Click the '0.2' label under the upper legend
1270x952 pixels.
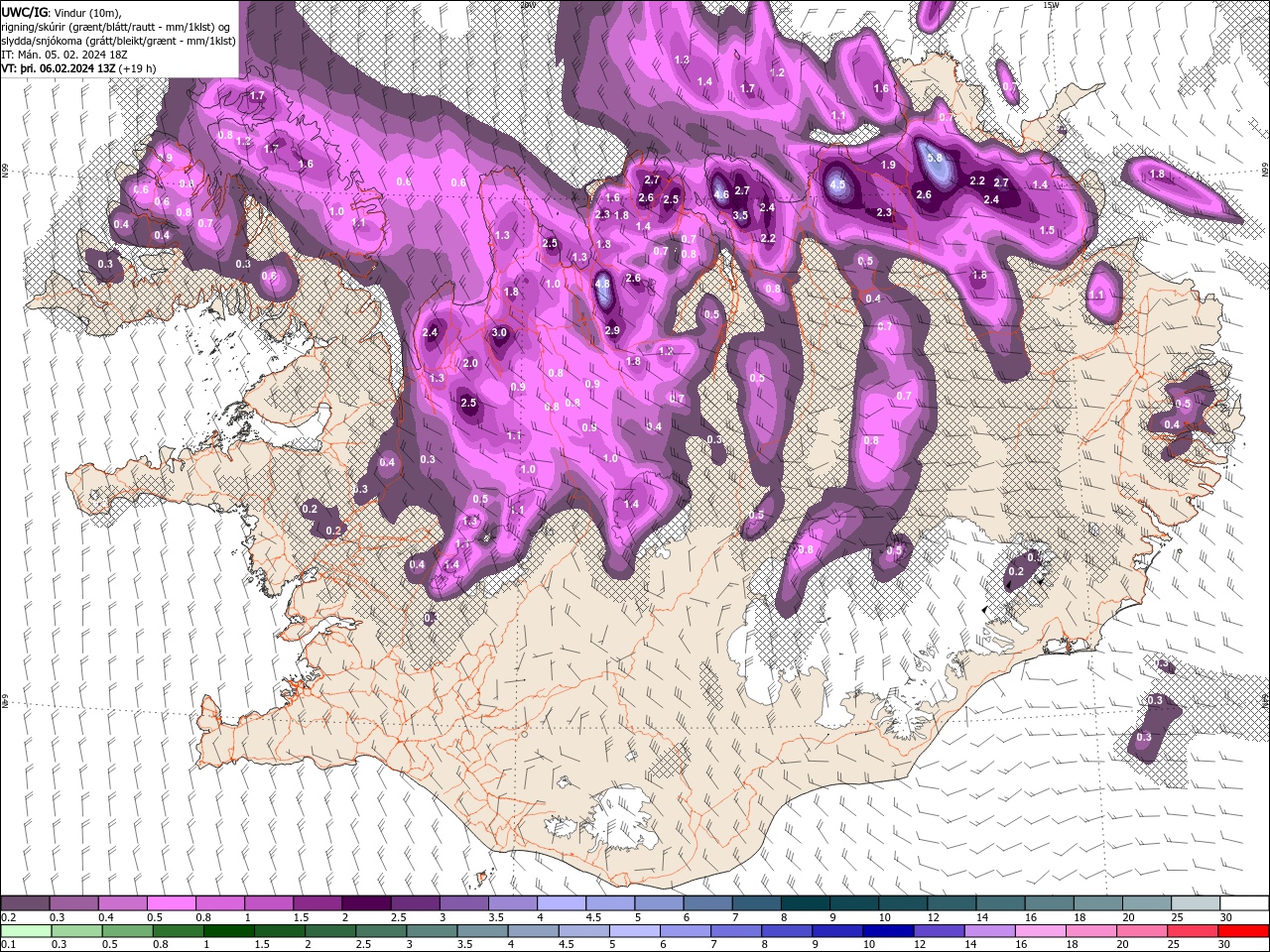[x=9, y=917]
